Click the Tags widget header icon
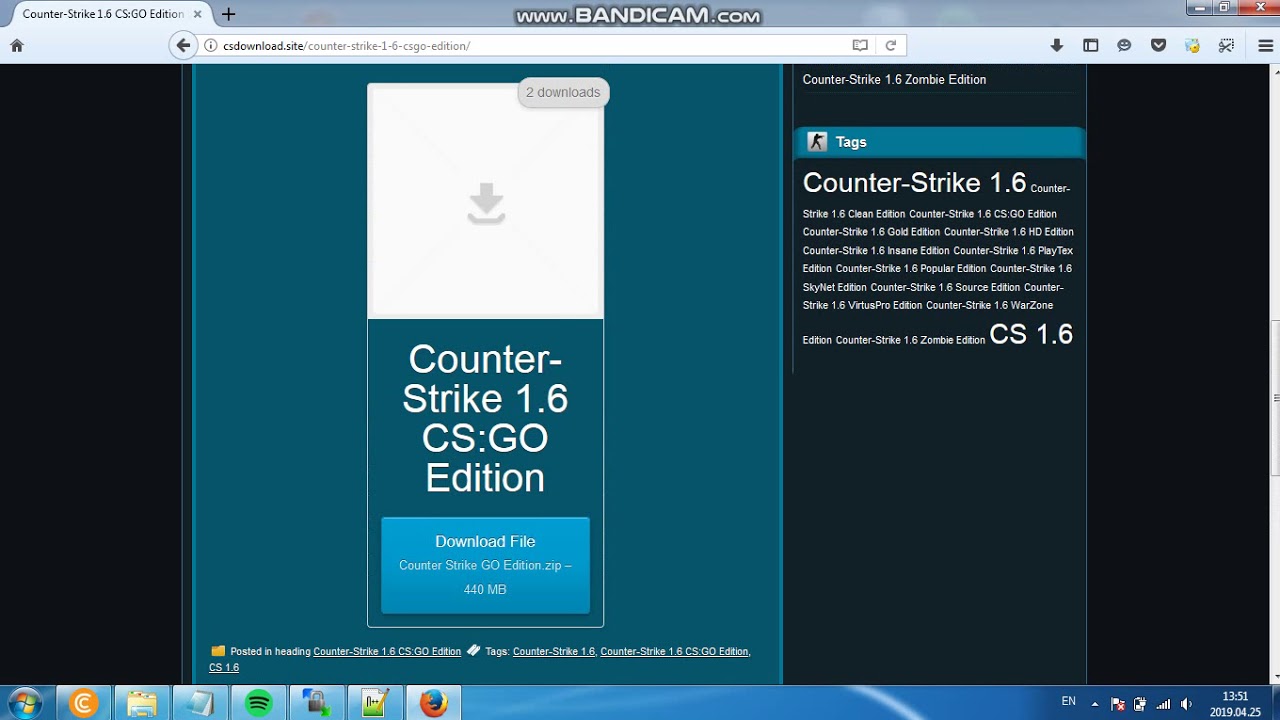Screen dimensions: 1280x720 (817, 142)
